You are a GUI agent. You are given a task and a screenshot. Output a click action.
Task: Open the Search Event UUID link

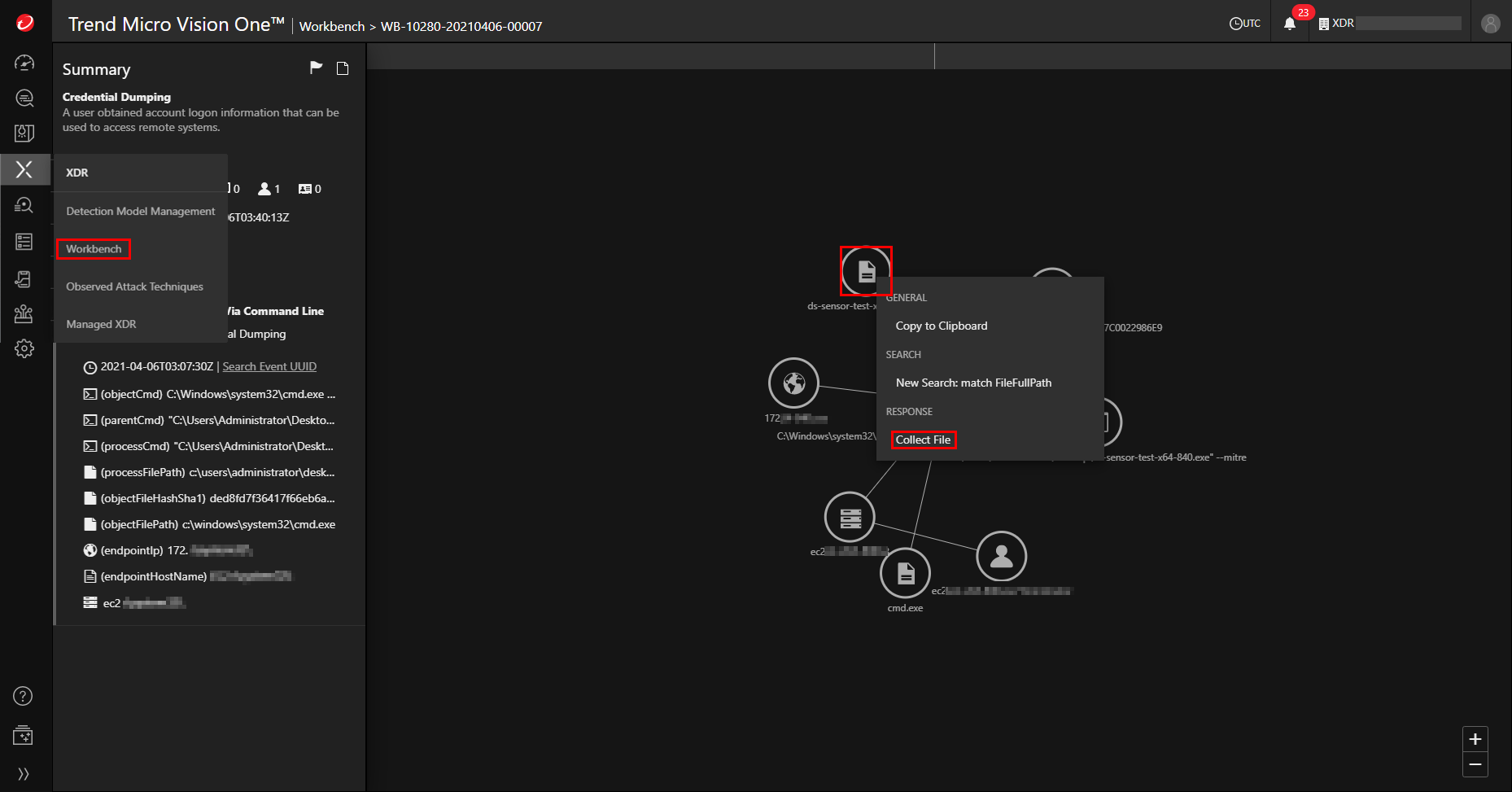tap(269, 366)
